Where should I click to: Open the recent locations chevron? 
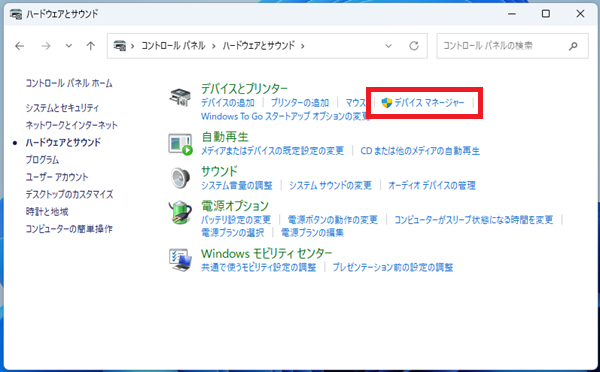pos(68,46)
